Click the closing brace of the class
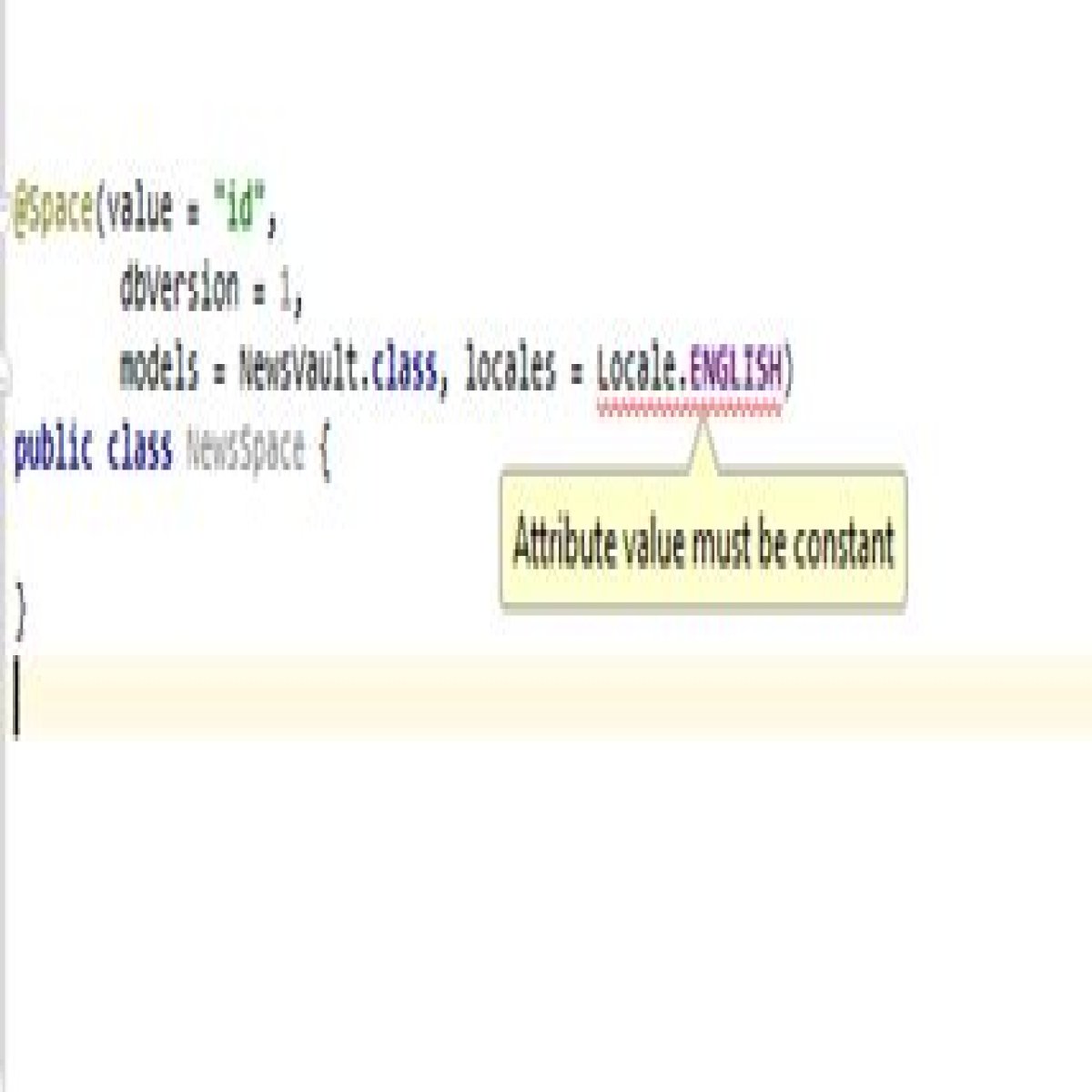The width and height of the screenshot is (1092, 1092). point(21,611)
